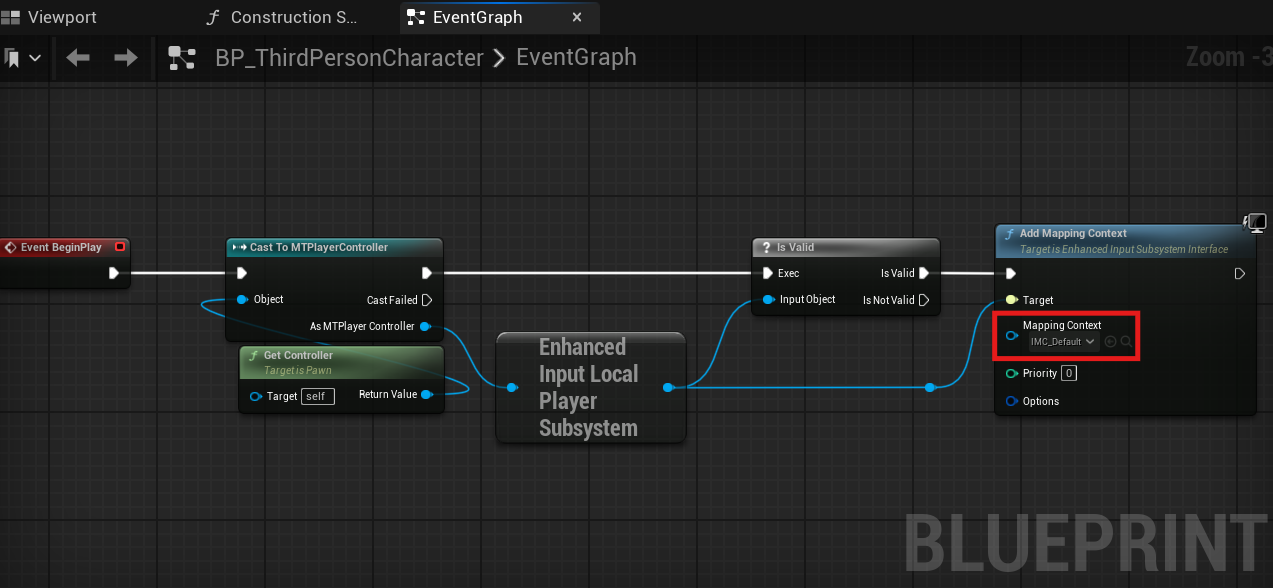The width and height of the screenshot is (1273, 588).
Task: Click the Cast node's exec input pin
Action: pyautogui.click(x=241, y=273)
